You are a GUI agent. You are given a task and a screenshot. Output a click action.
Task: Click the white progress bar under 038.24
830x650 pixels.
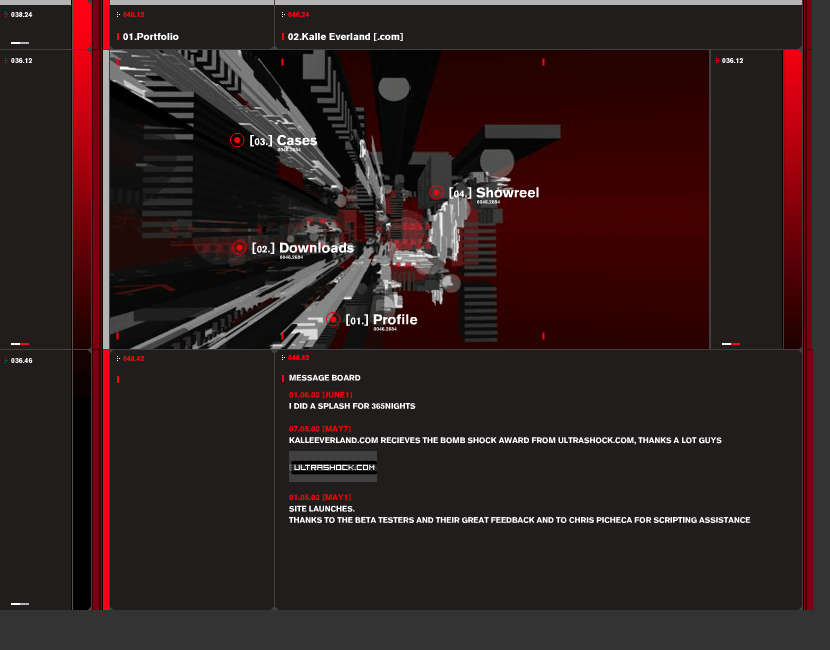pyautogui.click(x=20, y=43)
